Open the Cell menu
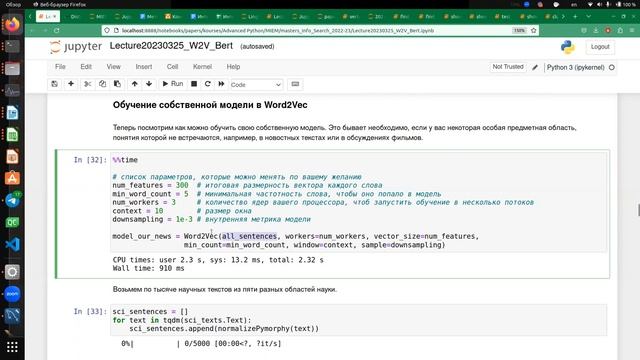 point(172,67)
